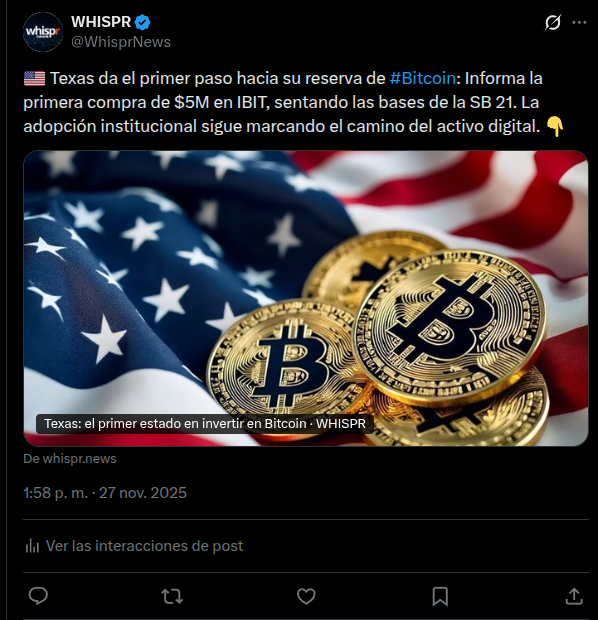Image resolution: width=598 pixels, height=620 pixels.
Task: Open the @WhisprNews handle link
Action: (121, 42)
